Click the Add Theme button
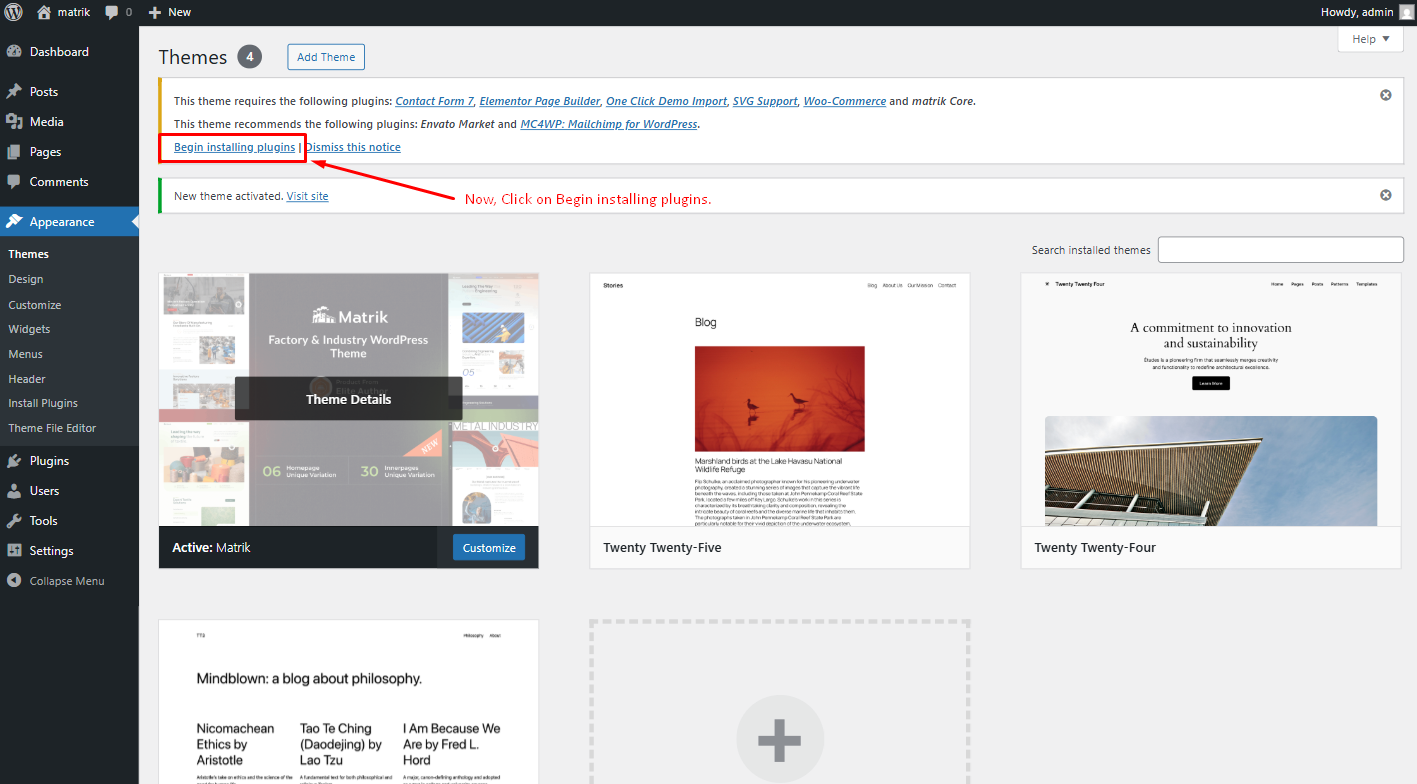 tap(326, 57)
